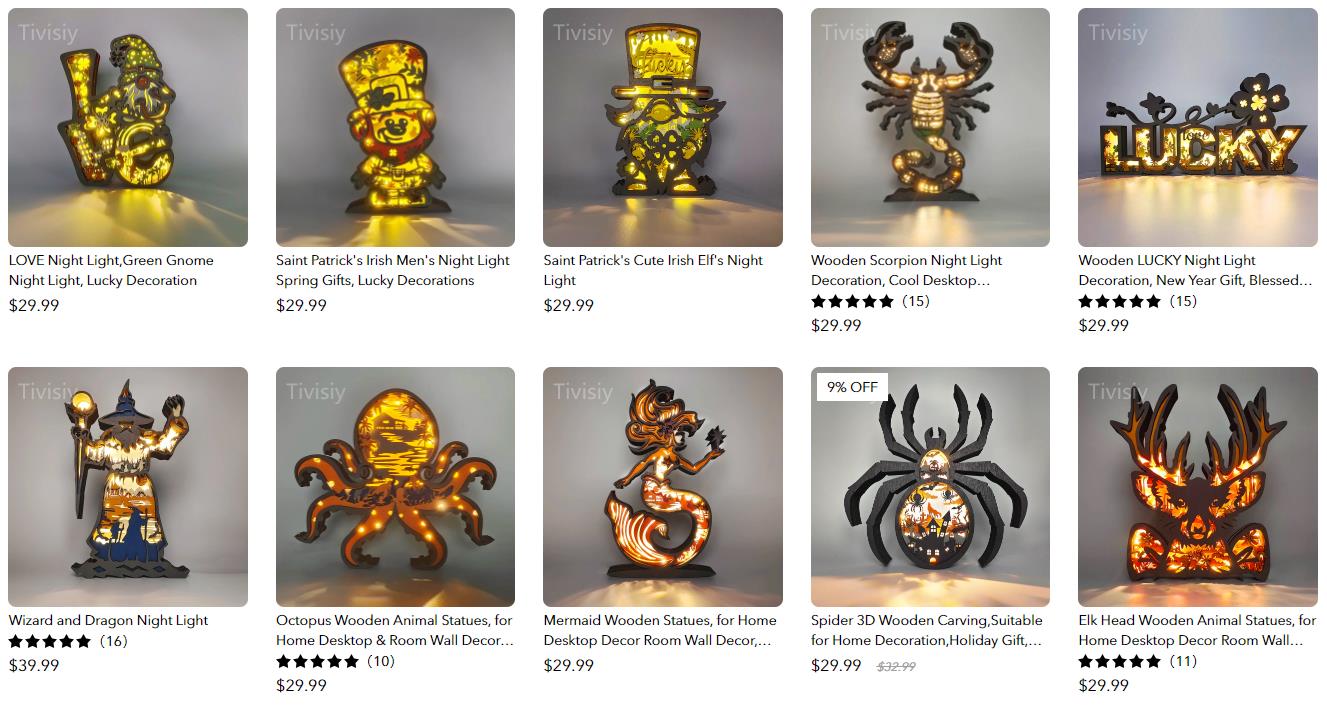Open the 'Wizard and Dragon Night Light' title link
The image size is (1327, 708).
pyautogui.click(x=108, y=620)
